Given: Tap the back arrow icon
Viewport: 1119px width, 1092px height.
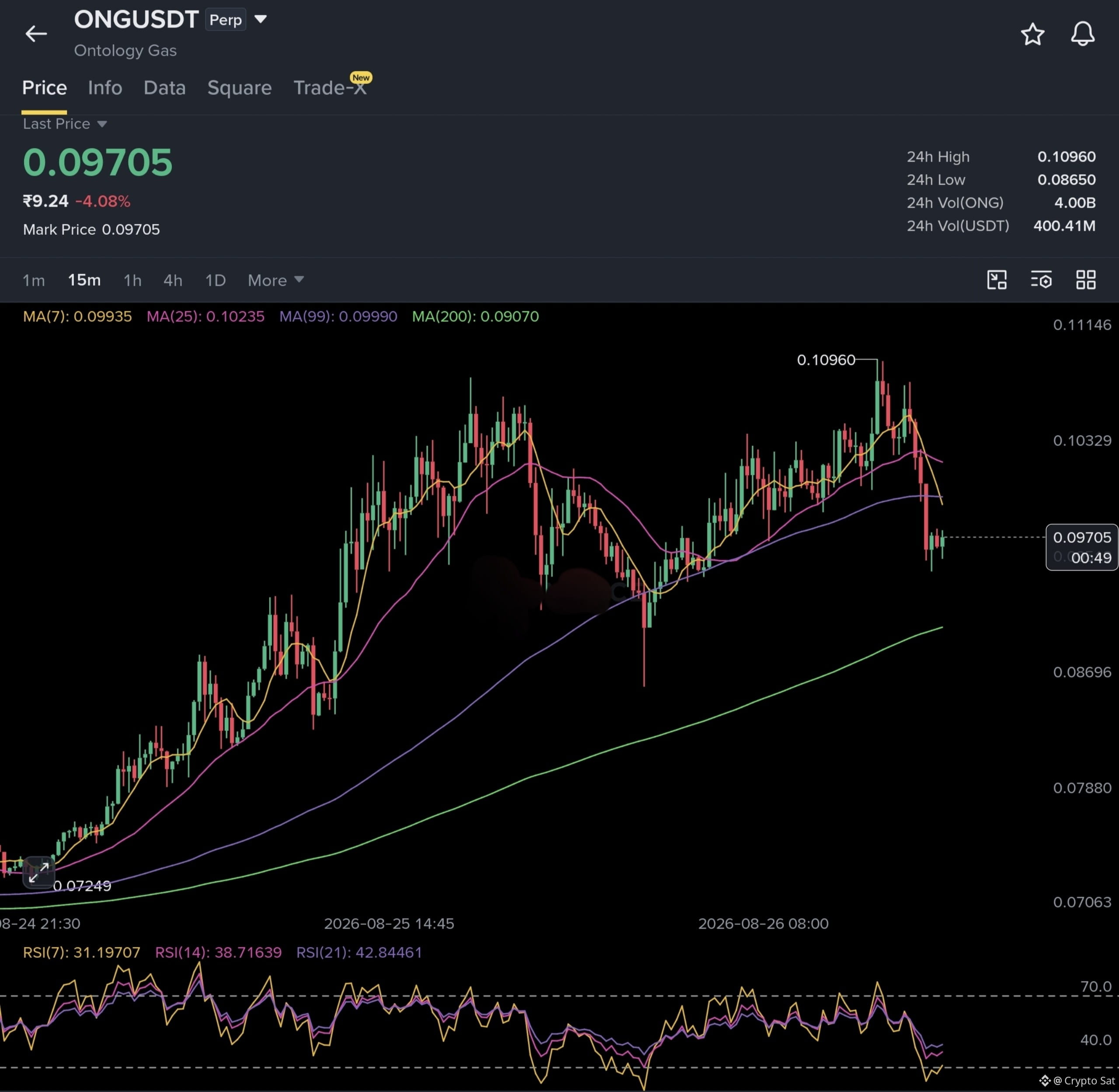Looking at the screenshot, I should 35,34.
